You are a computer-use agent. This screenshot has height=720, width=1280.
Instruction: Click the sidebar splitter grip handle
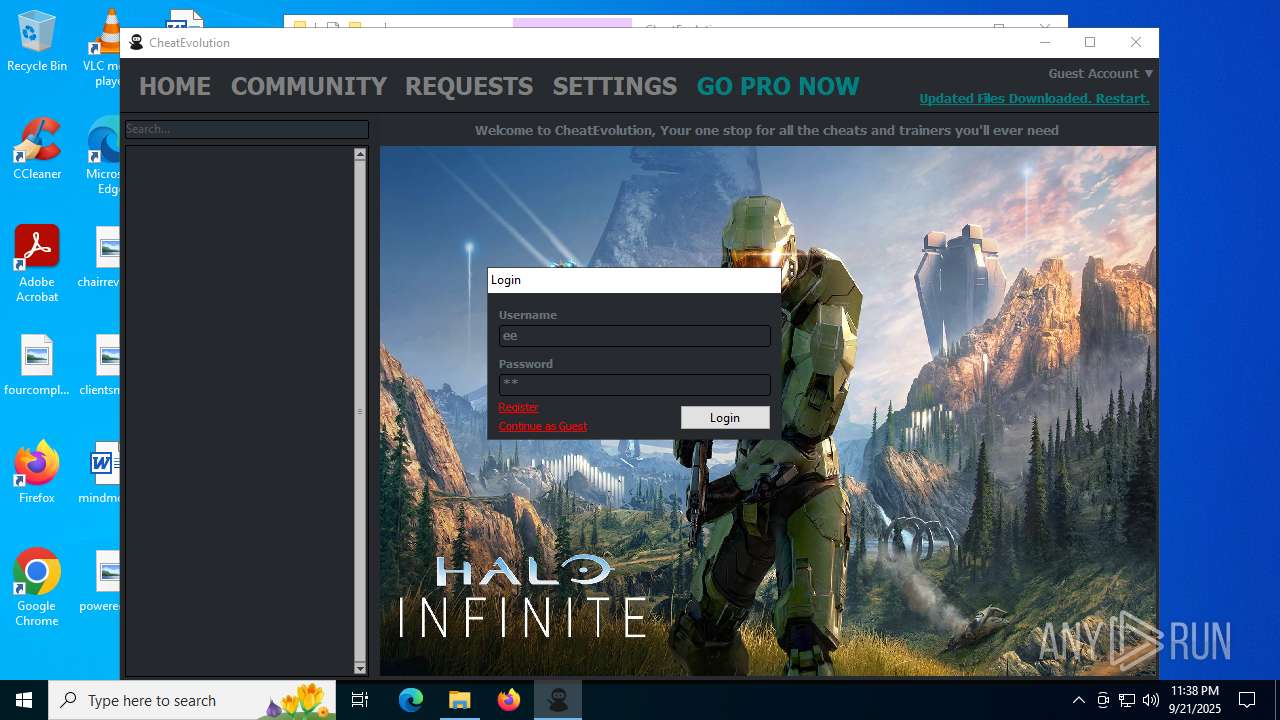point(360,411)
